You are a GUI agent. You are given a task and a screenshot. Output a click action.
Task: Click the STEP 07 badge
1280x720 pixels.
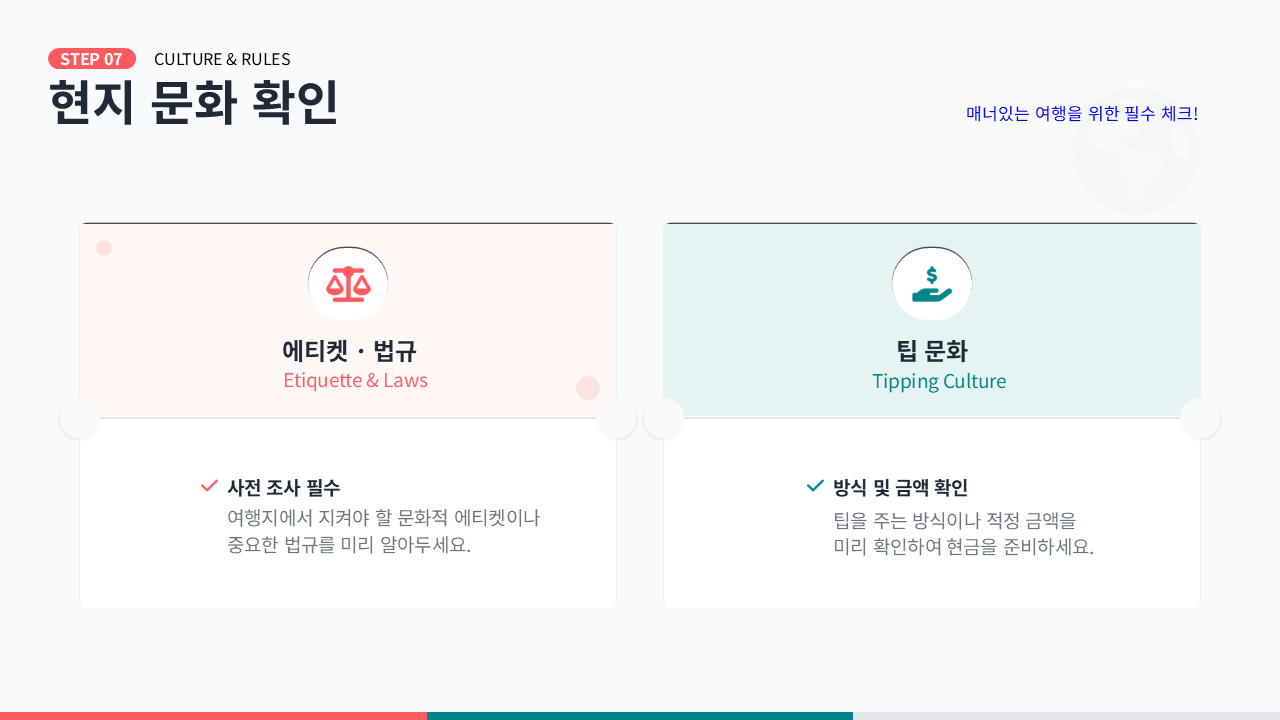[x=92, y=59]
